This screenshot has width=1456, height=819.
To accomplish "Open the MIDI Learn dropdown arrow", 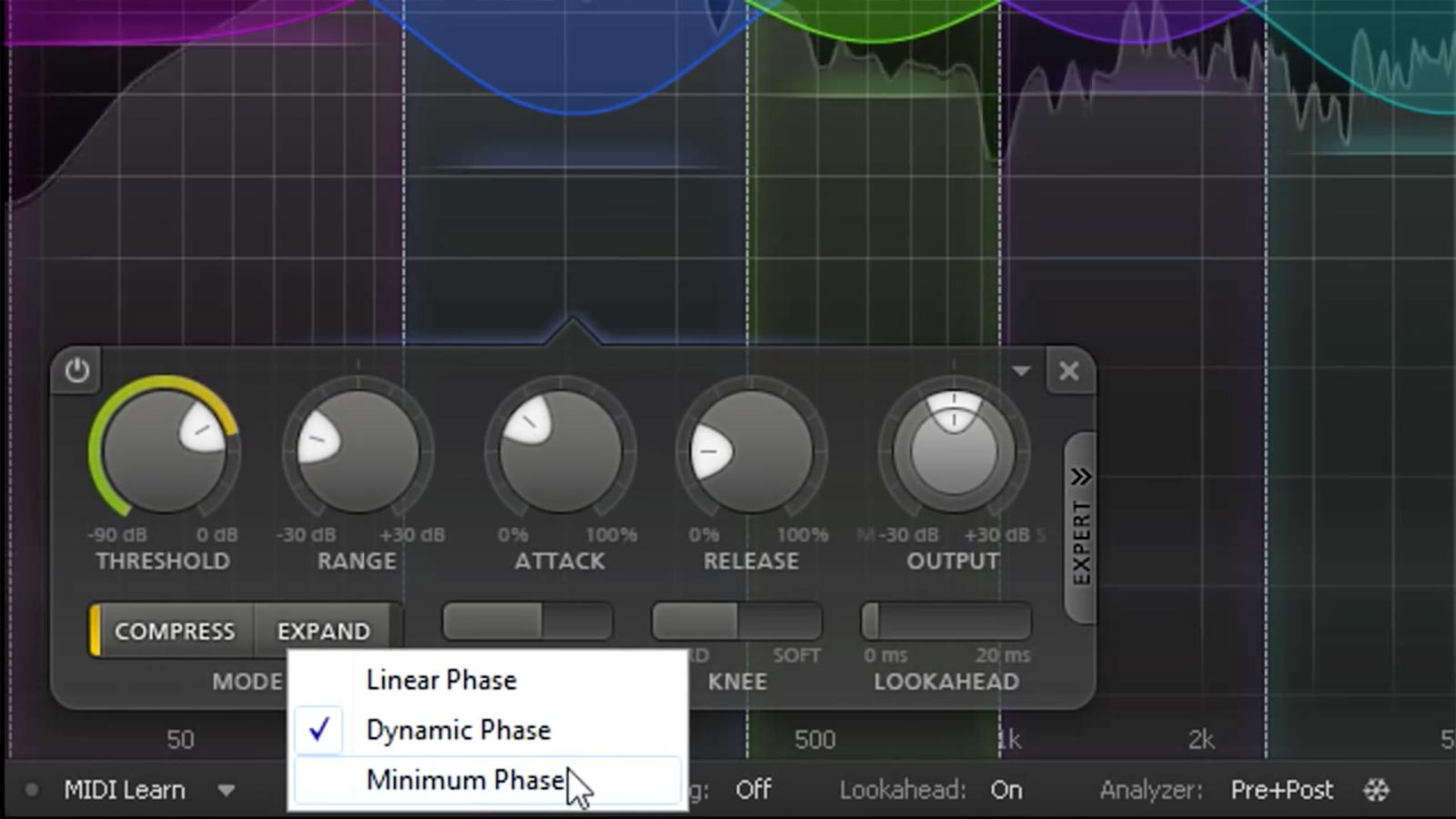I will (x=227, y=790).
